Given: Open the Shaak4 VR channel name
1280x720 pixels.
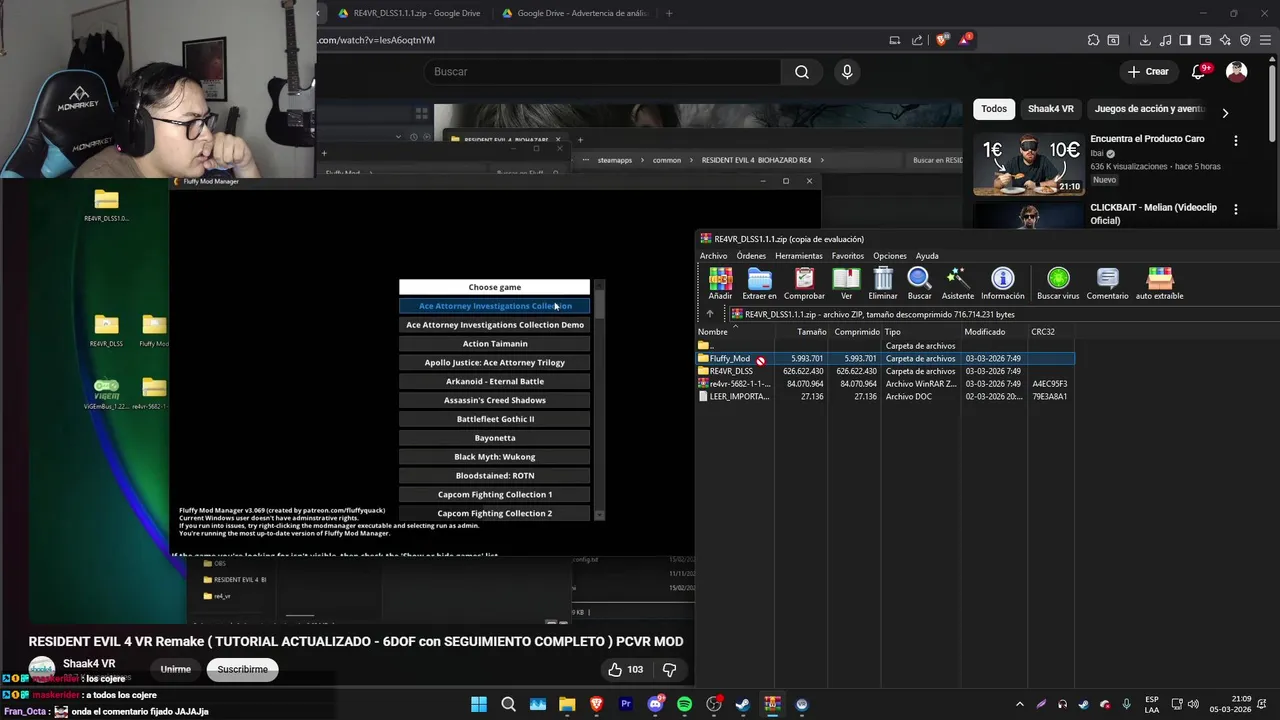Looking at the screenshot, I should coord(89,664).
